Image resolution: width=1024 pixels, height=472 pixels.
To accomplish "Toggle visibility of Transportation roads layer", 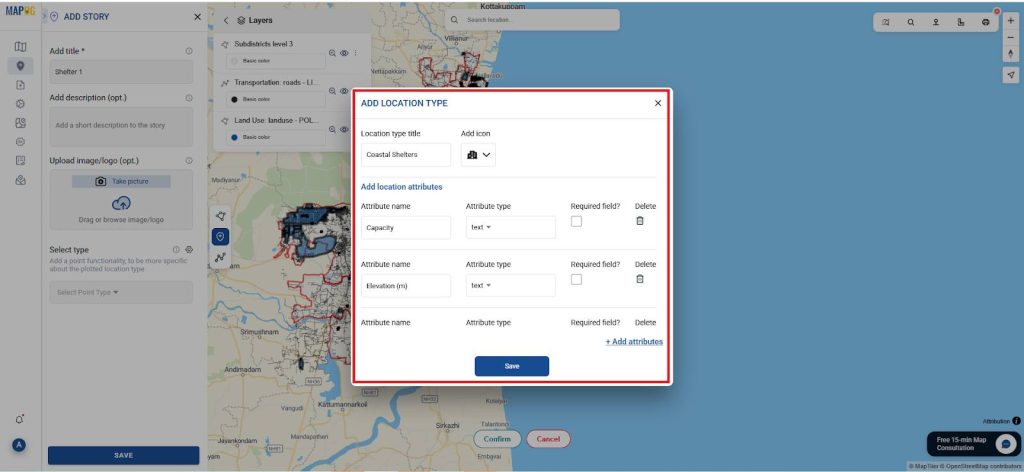I will 344,91.
